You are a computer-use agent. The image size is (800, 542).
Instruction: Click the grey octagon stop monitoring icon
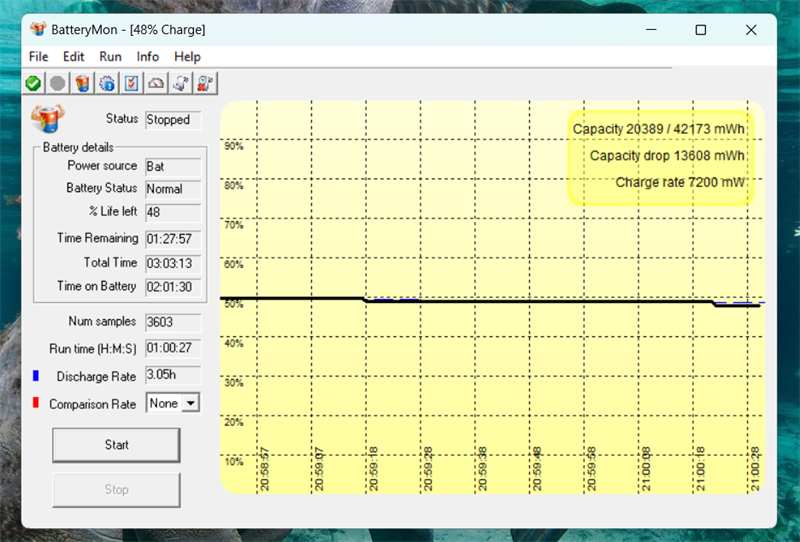point(58,83)
